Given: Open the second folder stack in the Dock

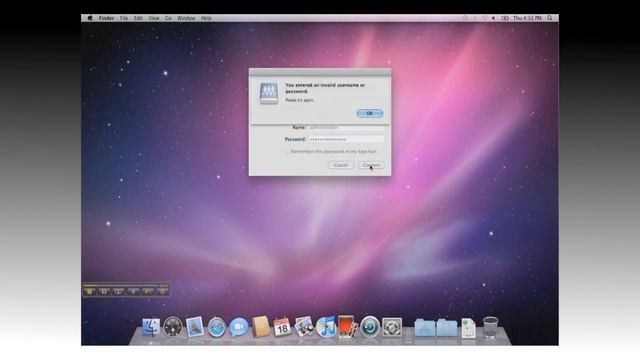Looking at the screenshot, I should pyautogui.click(x=447, y=328).
